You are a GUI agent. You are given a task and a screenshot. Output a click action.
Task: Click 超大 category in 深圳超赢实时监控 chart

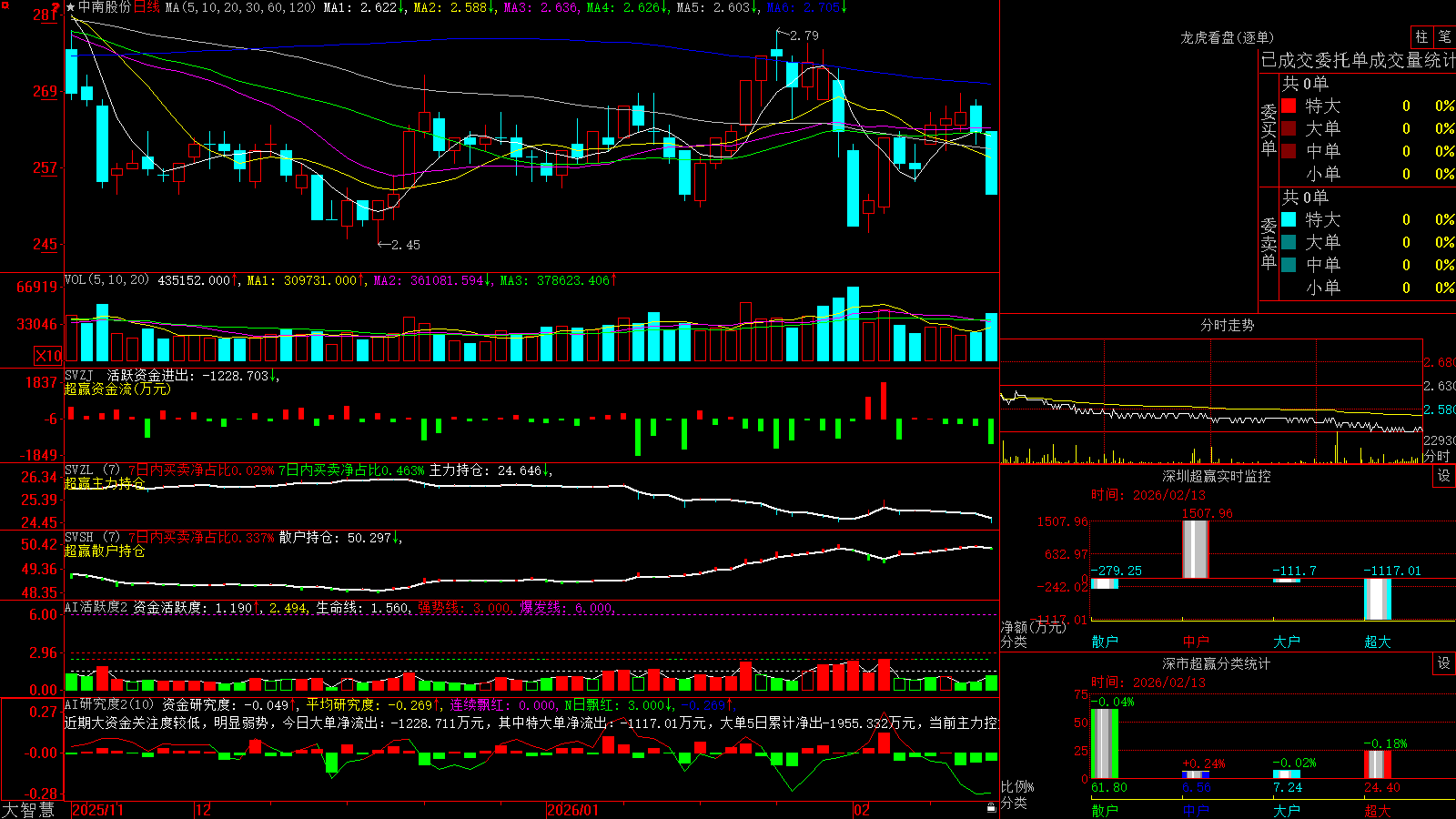(x=1378, y=642)
